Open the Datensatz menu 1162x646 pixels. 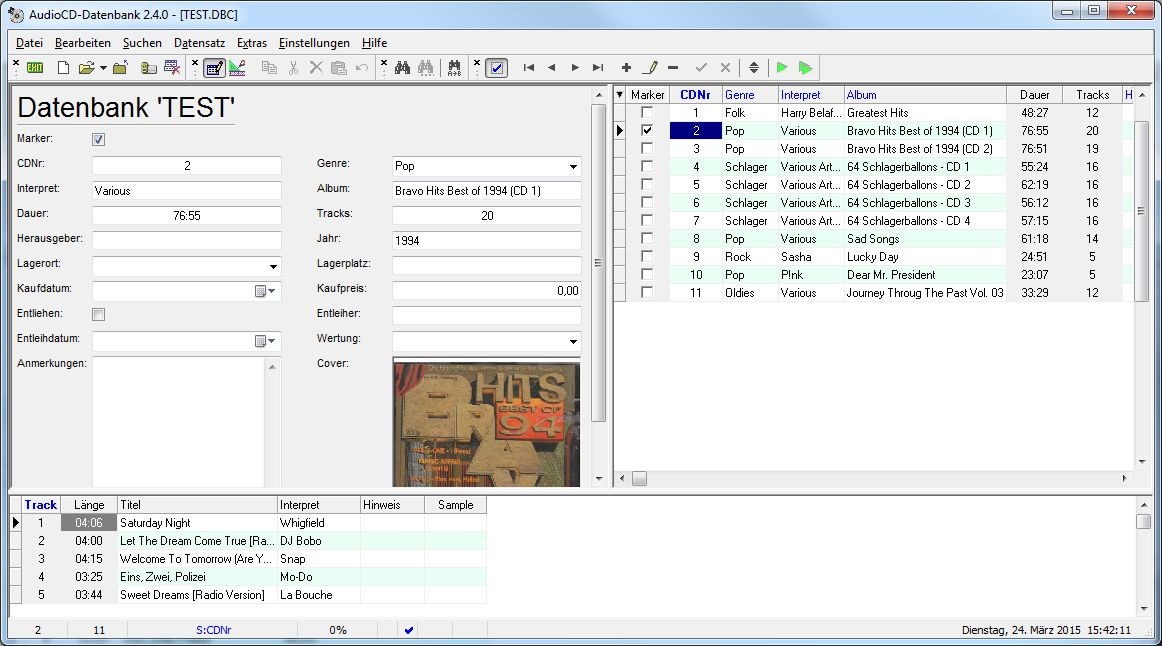point(199,43)
